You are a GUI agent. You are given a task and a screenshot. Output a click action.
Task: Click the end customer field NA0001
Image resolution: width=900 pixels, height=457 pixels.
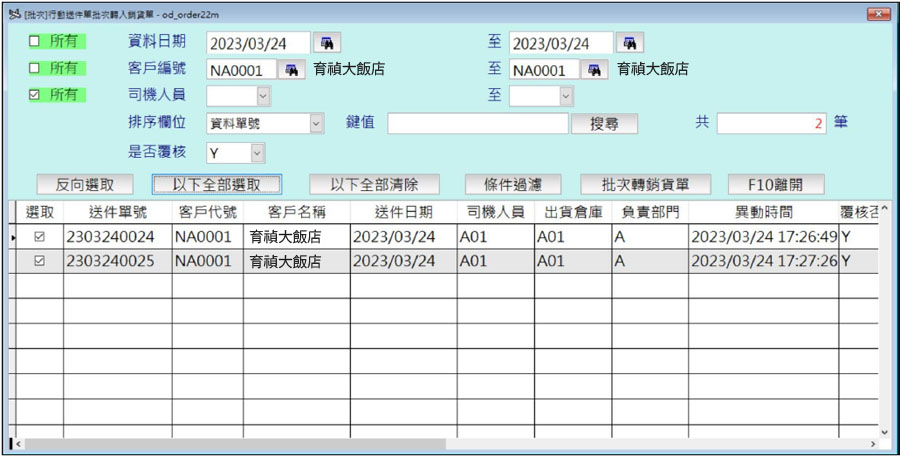click(x=545, y=70)
